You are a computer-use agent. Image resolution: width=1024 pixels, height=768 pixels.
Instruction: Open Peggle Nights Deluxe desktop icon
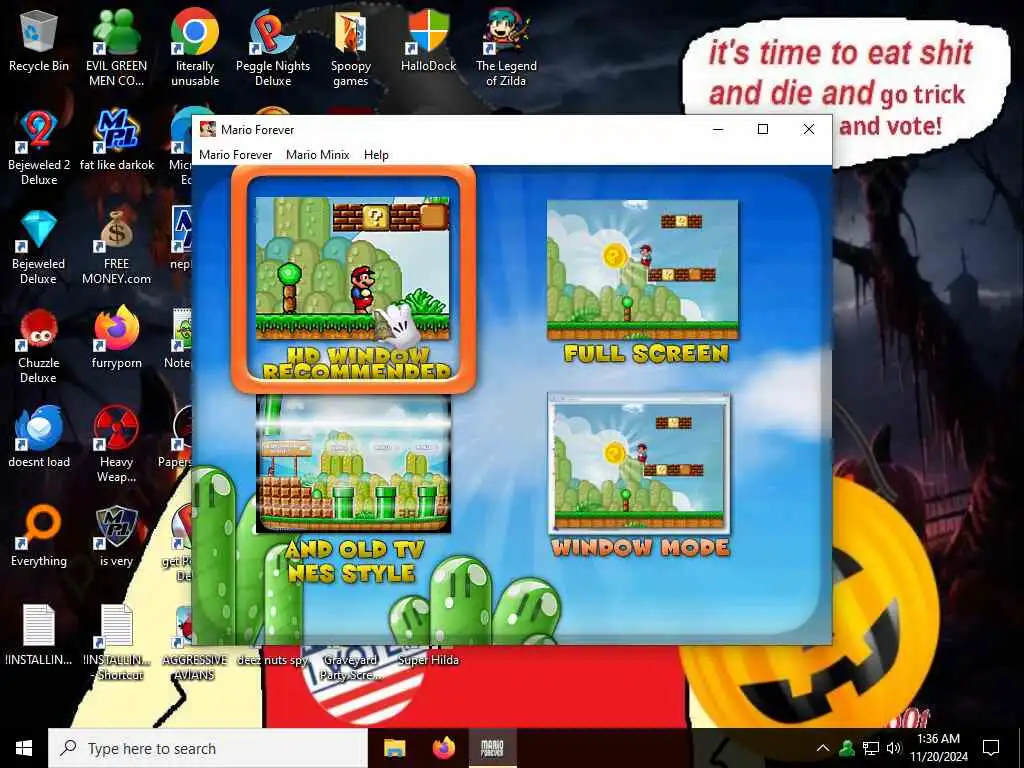272,49
